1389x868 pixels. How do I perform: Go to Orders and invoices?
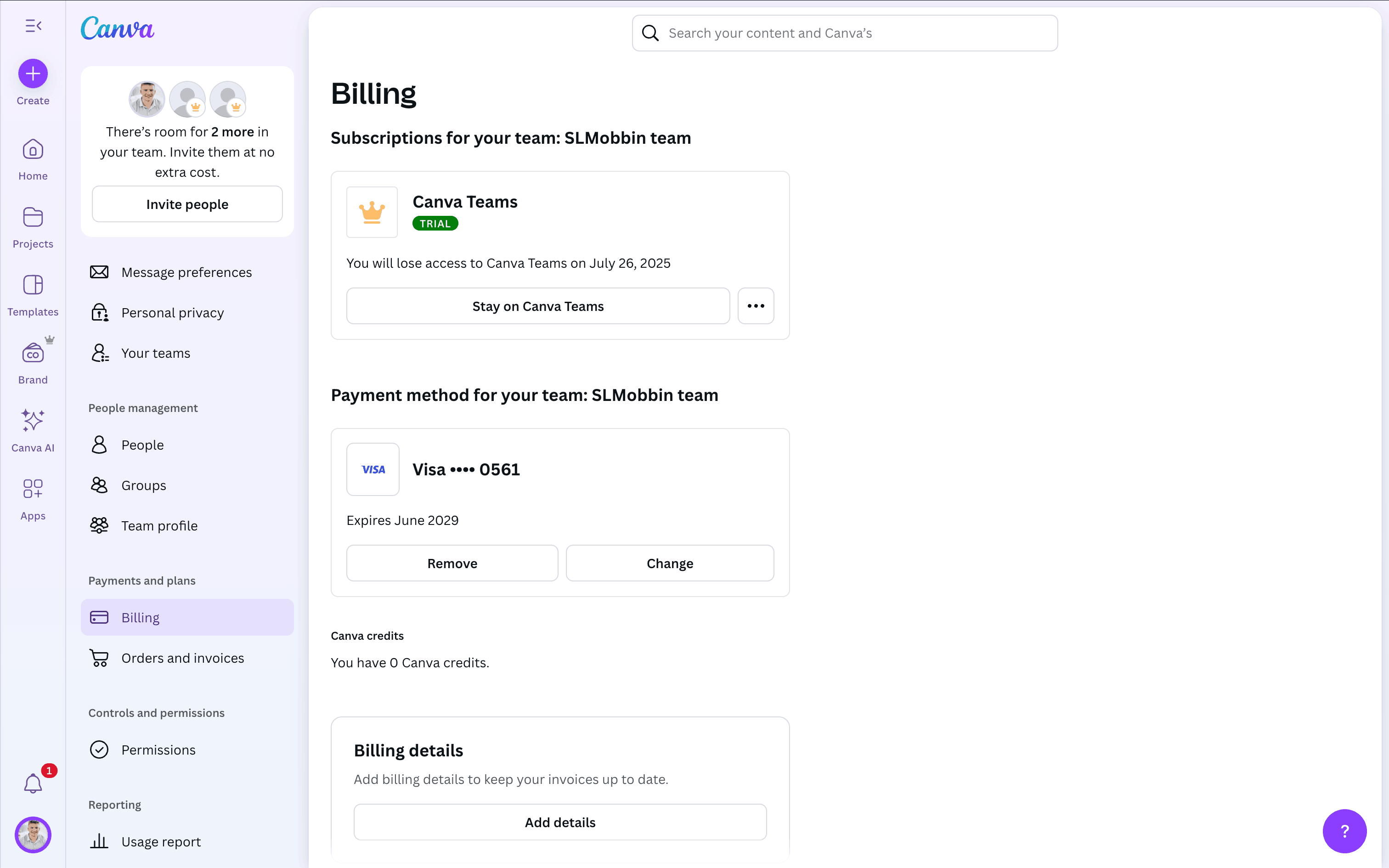(182, 658)
